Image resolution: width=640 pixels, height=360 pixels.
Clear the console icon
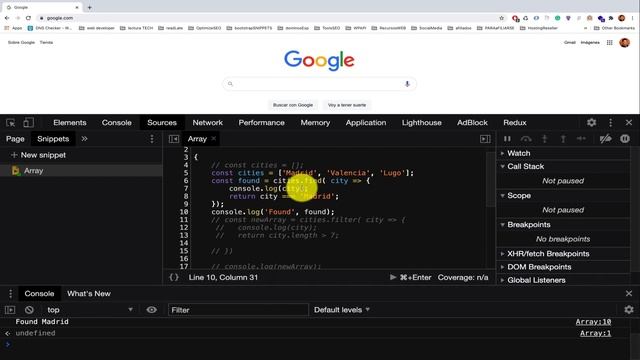click(29, 310)
